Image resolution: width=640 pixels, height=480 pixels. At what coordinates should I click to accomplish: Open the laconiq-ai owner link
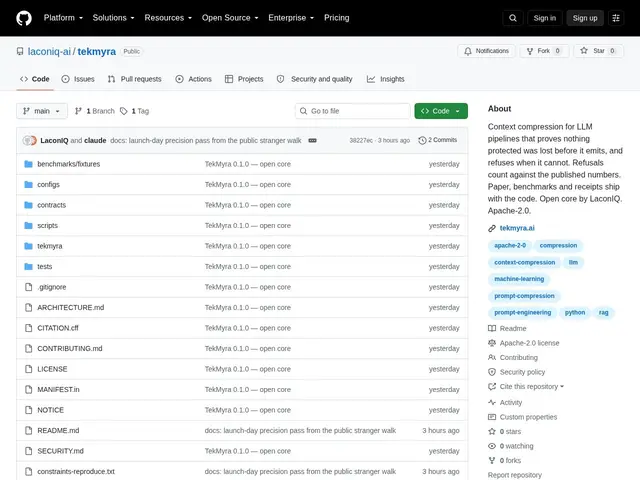coord(49,51)
